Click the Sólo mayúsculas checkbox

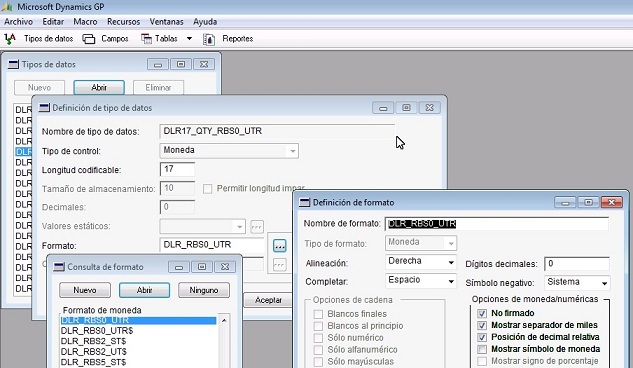coord(318,362)
